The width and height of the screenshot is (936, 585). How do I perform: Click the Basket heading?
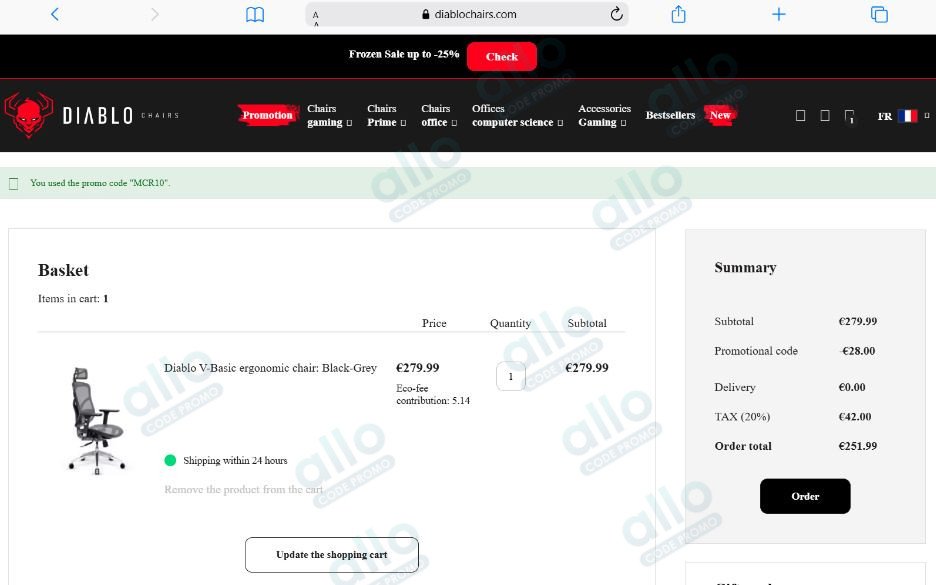[63, 270]
